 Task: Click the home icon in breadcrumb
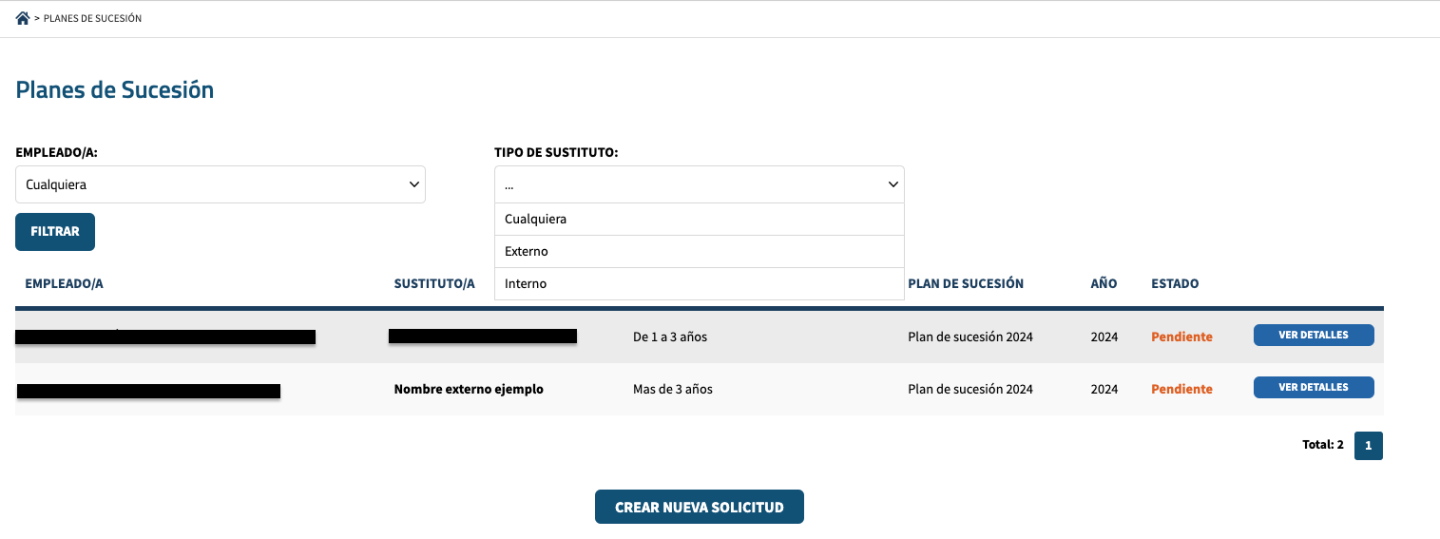tap(22, 18)
